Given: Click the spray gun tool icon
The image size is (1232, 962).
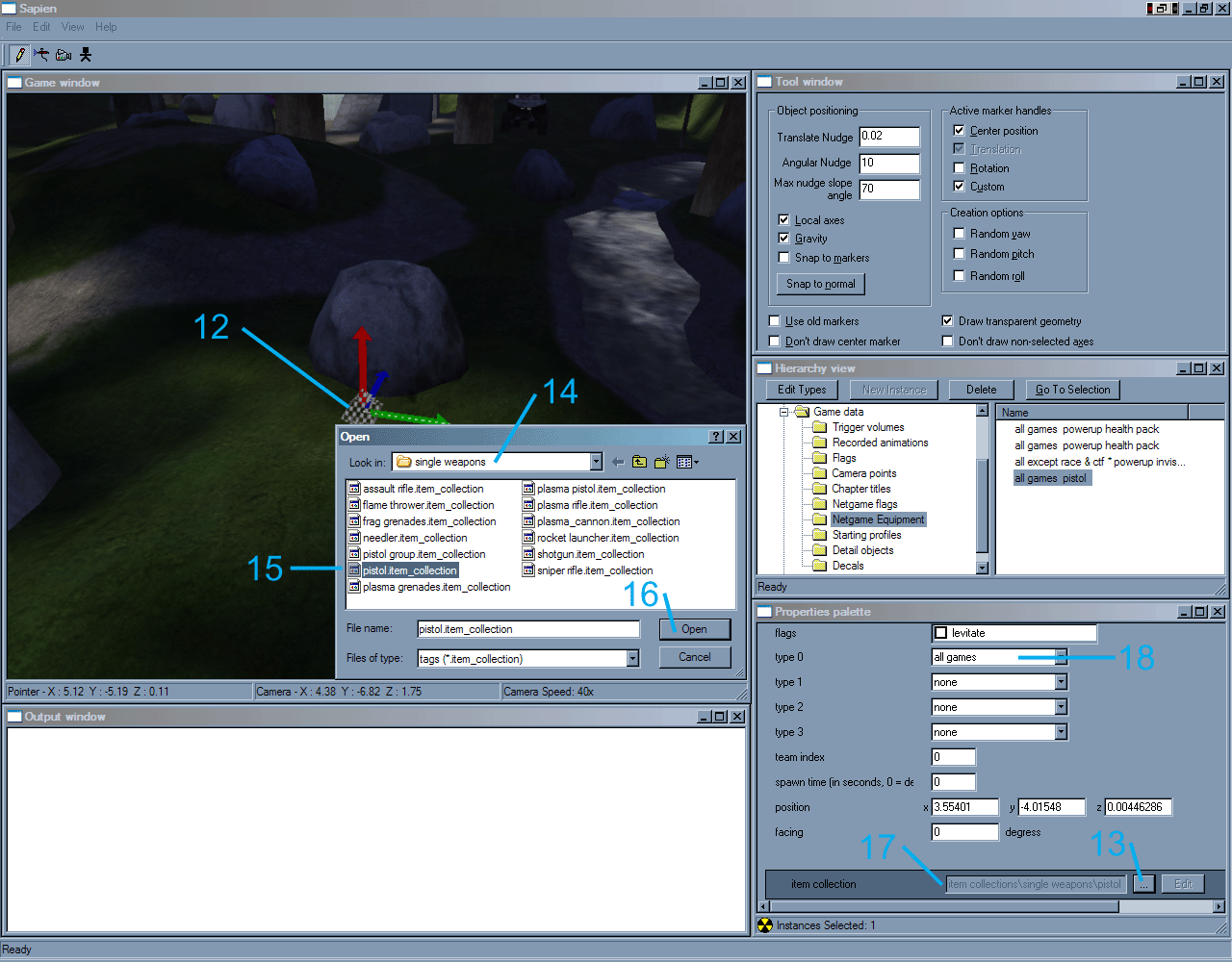Looking at the screenshot, I should [x=41, y=55].
